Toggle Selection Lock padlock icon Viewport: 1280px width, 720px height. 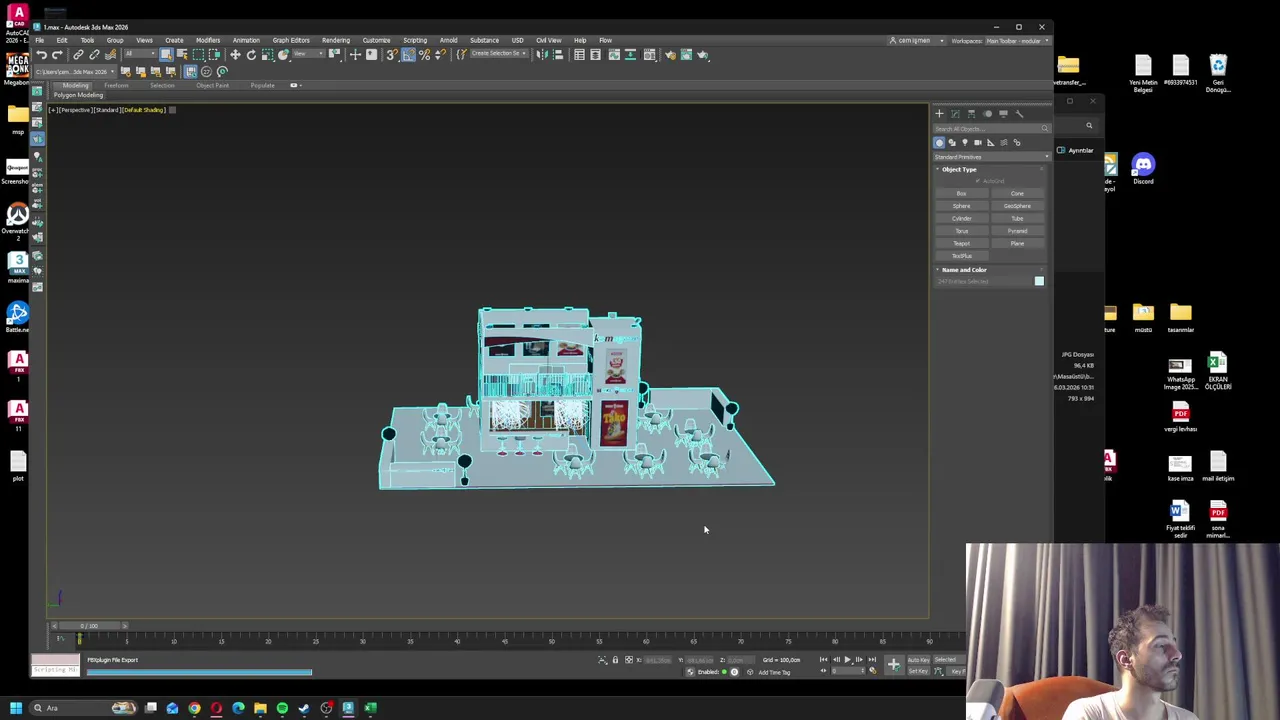coord(615,660)
